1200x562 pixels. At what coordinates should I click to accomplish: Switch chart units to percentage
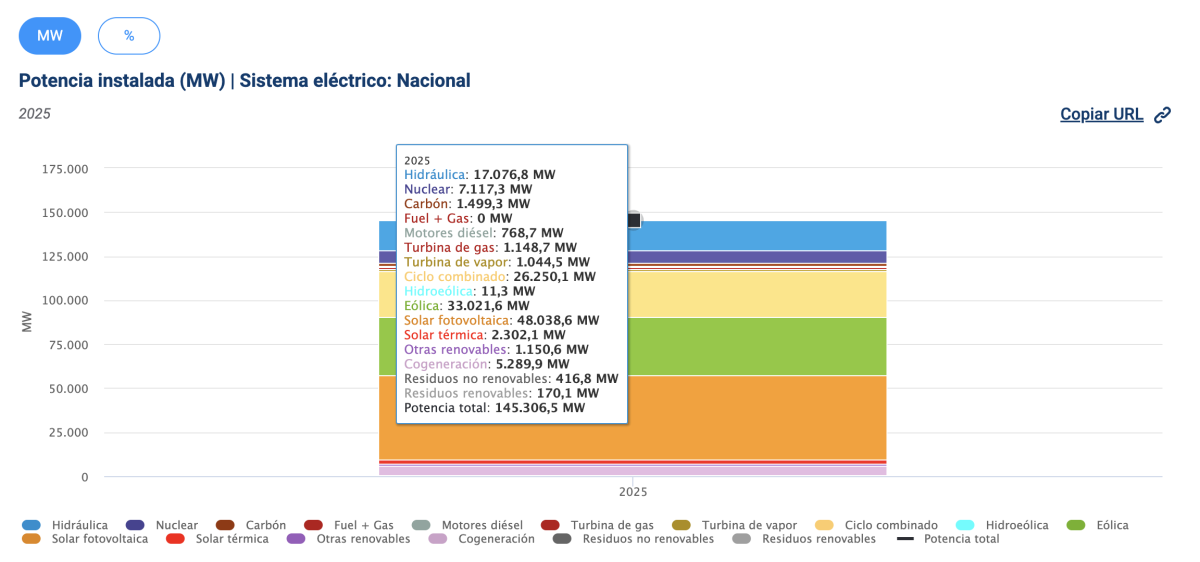pyautogui.click(x=129, y=35)
